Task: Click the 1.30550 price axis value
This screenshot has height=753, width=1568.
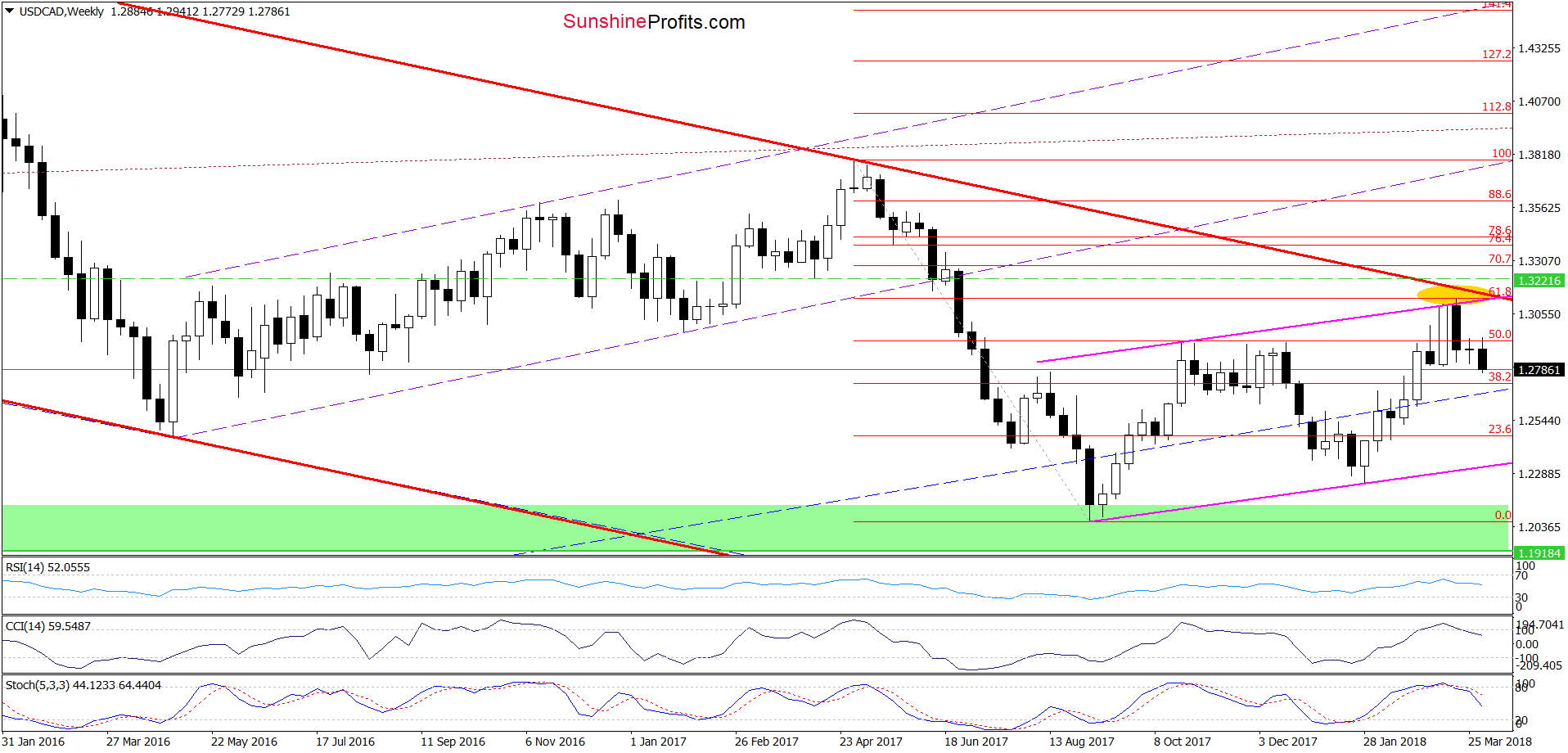Action: [1539, 314]
